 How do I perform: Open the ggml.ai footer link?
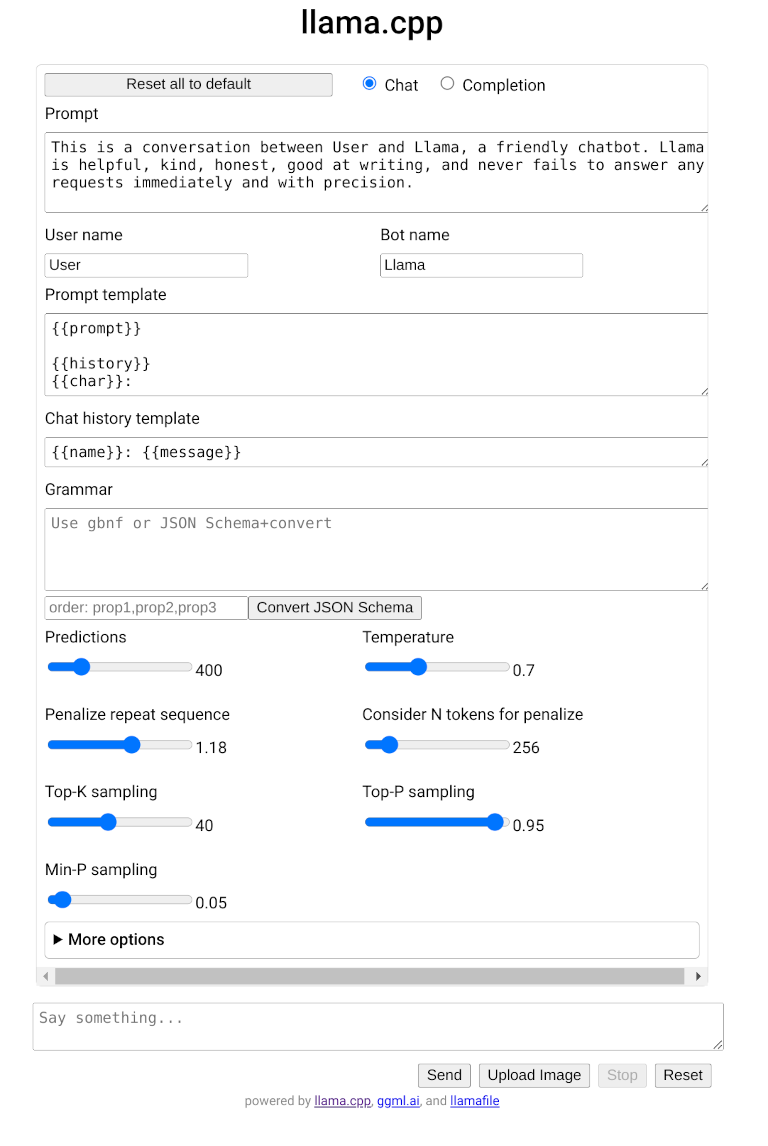[x=398, y=1101]
